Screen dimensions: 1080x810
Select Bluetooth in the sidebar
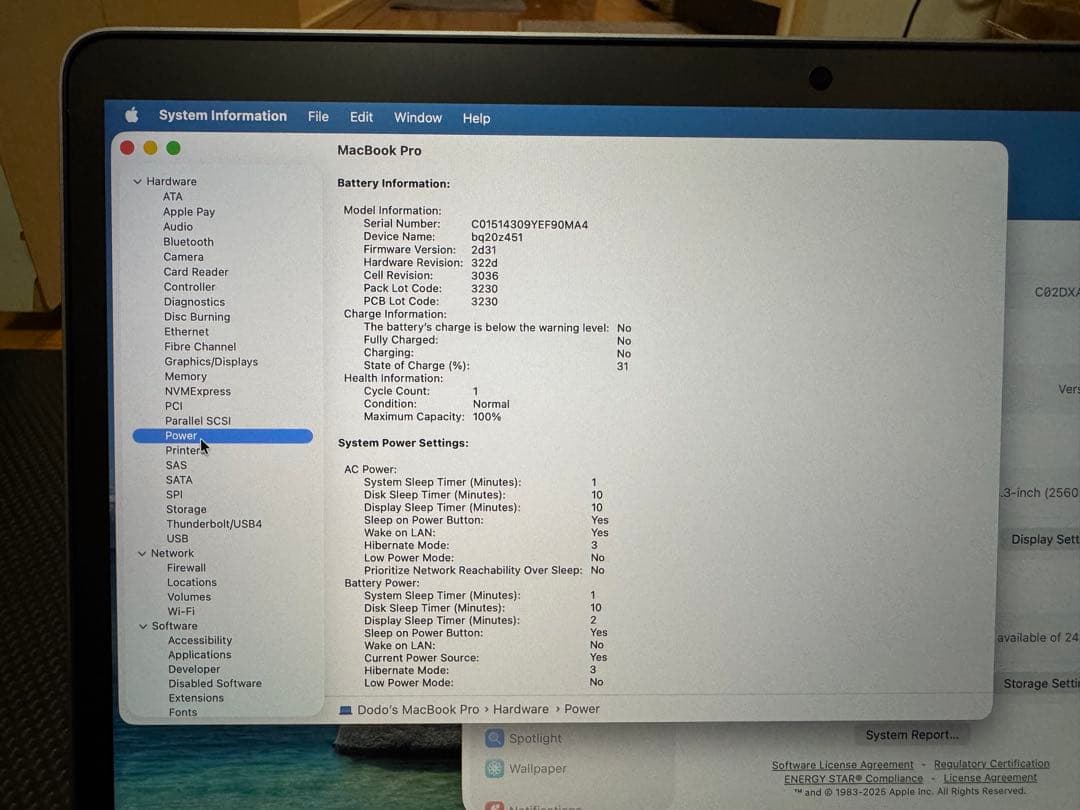point(188,241)
